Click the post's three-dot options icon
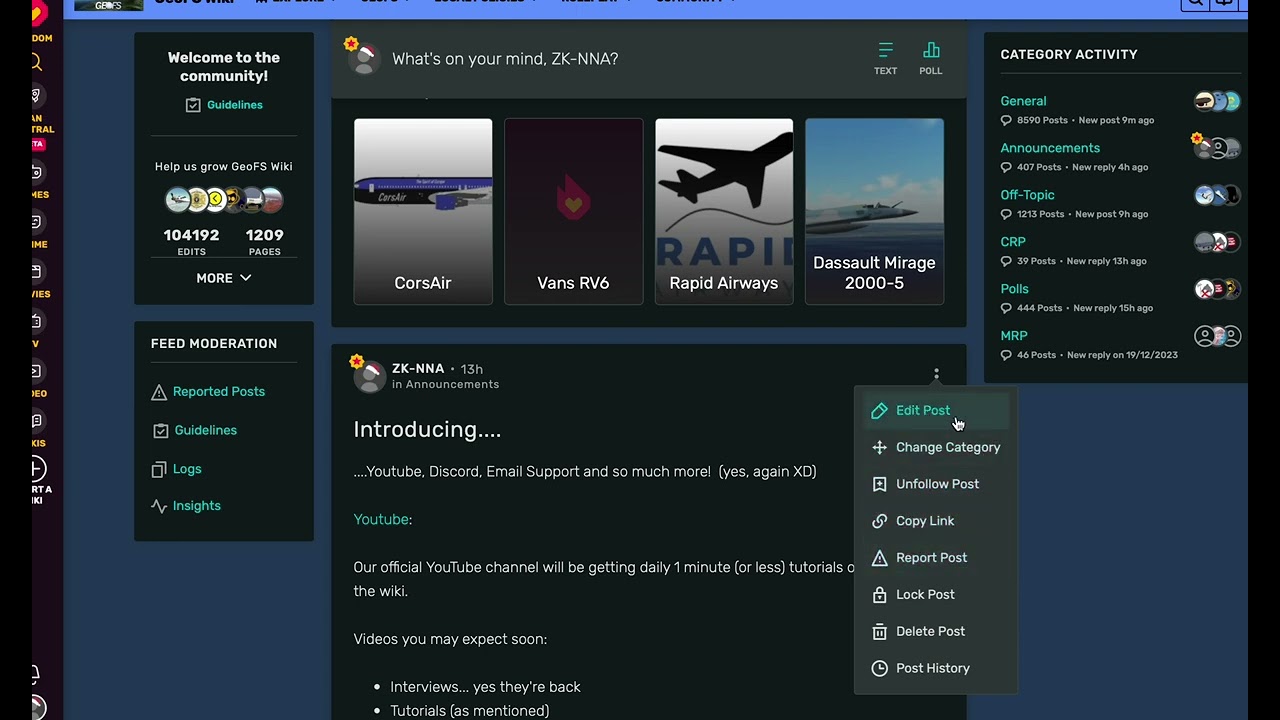Image resolution: width=1280 pixels, height=720 pixels. pyautogui.click(x=936, y=374)
